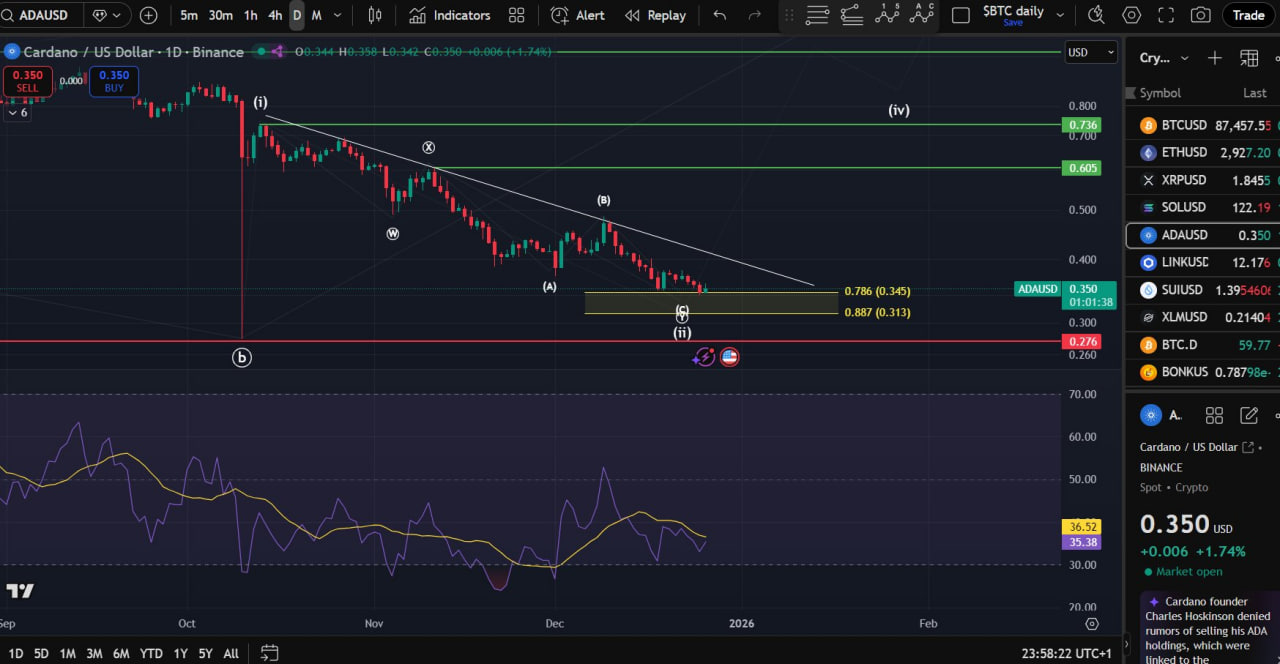1280x664 pixels.
Task: Click the Trade button
Action: pos(1247,15)
